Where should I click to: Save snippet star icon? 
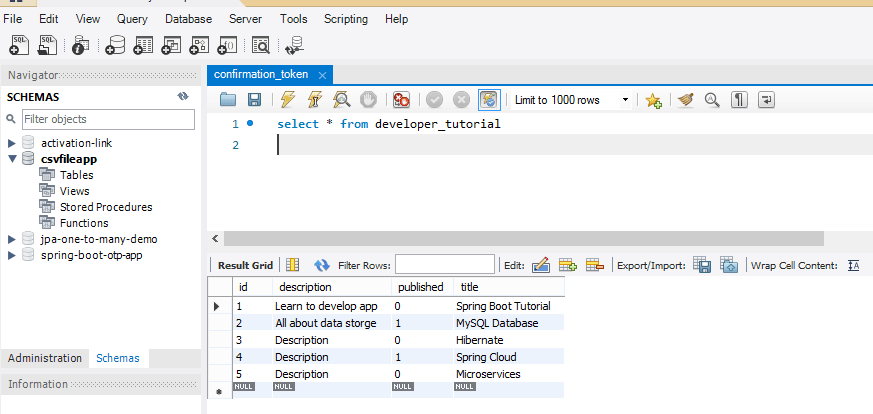click(653, 100)
